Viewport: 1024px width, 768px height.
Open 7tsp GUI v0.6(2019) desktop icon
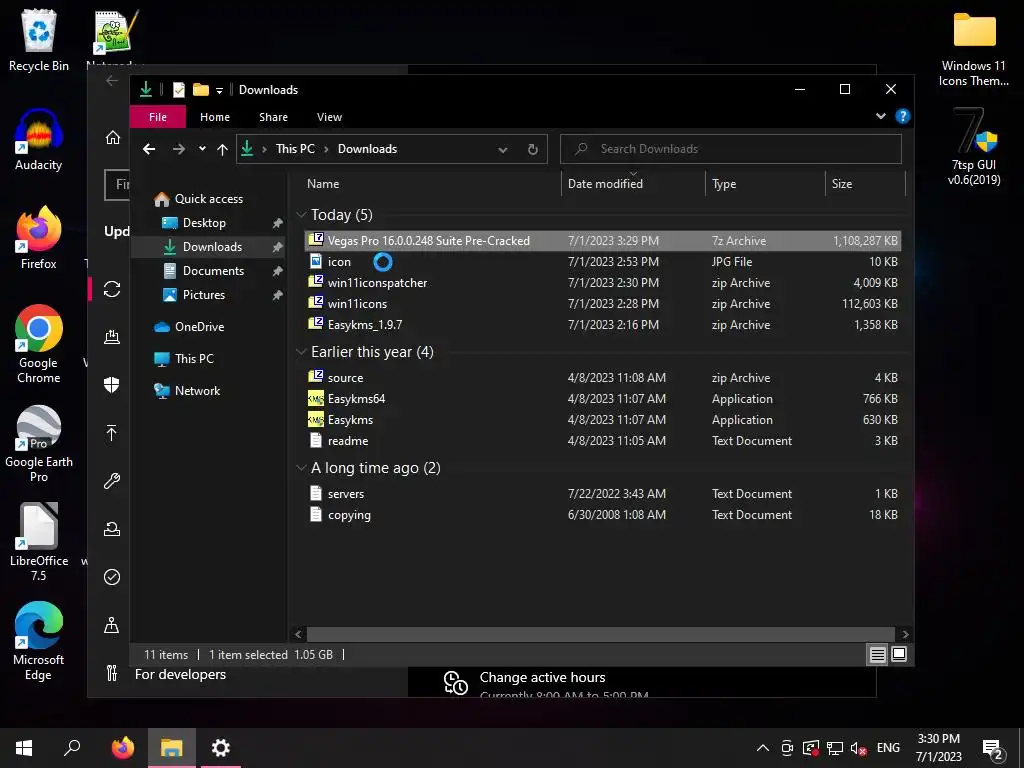point(974,146)
